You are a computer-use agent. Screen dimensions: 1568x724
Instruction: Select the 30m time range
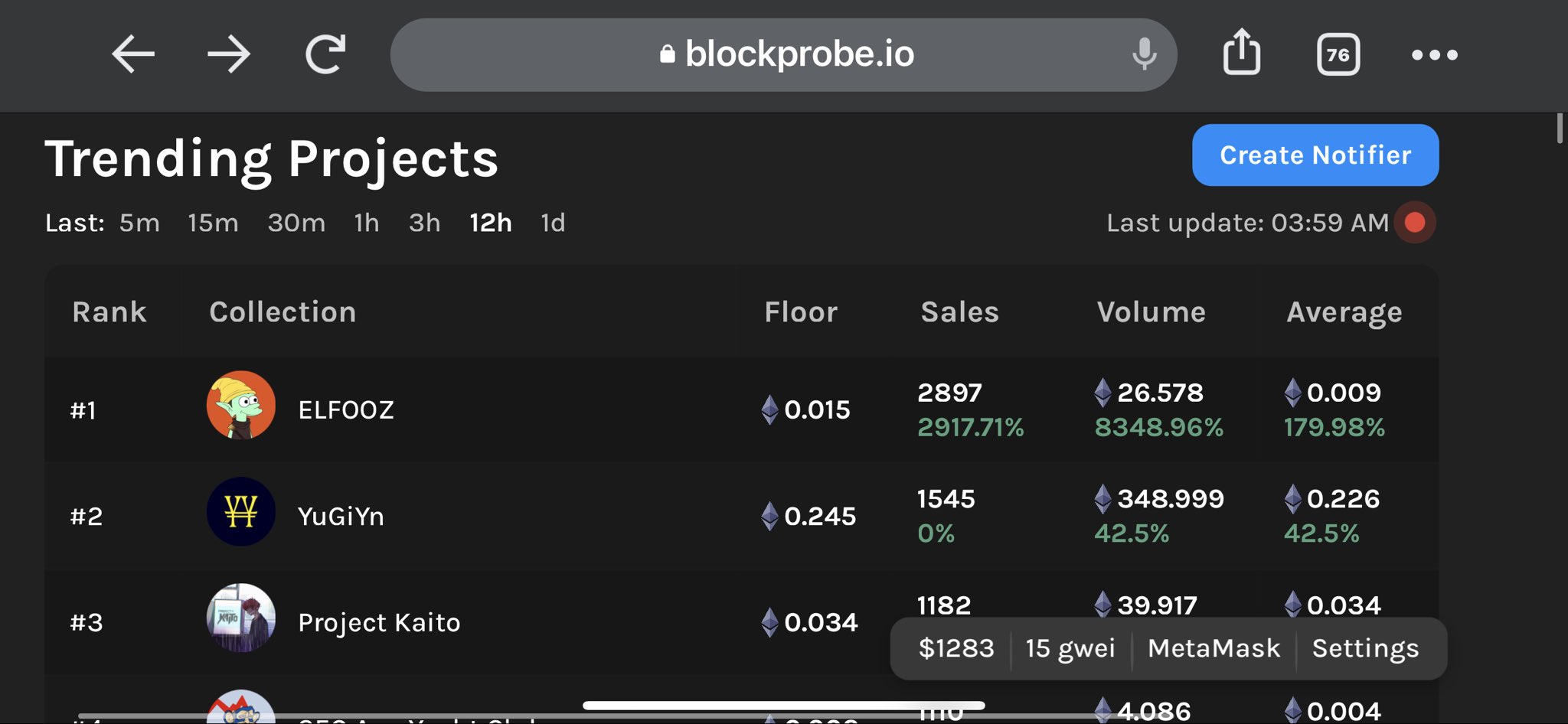click(x=296, y=223)
